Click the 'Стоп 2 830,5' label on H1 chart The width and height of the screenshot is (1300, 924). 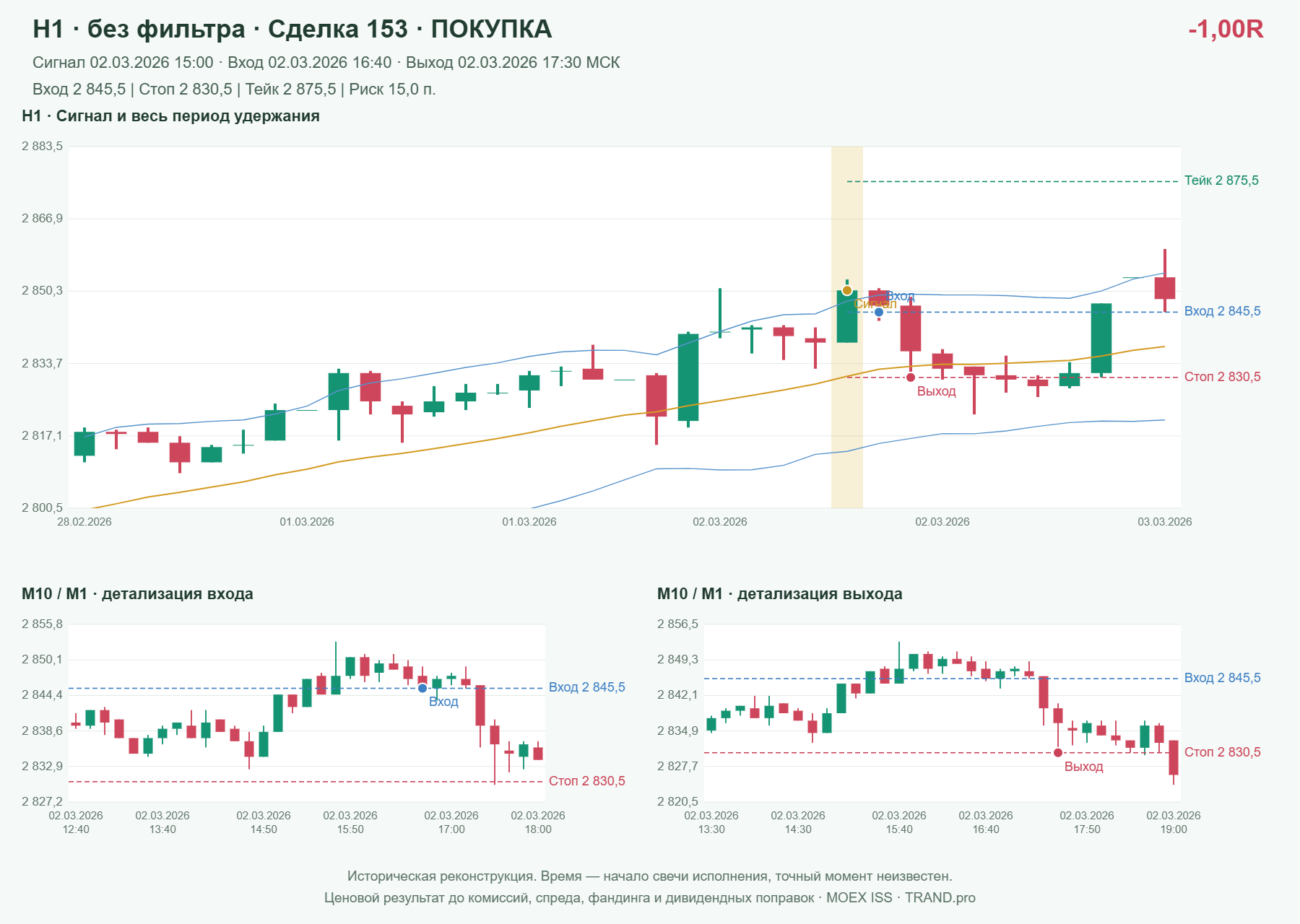pos(1222,377)
